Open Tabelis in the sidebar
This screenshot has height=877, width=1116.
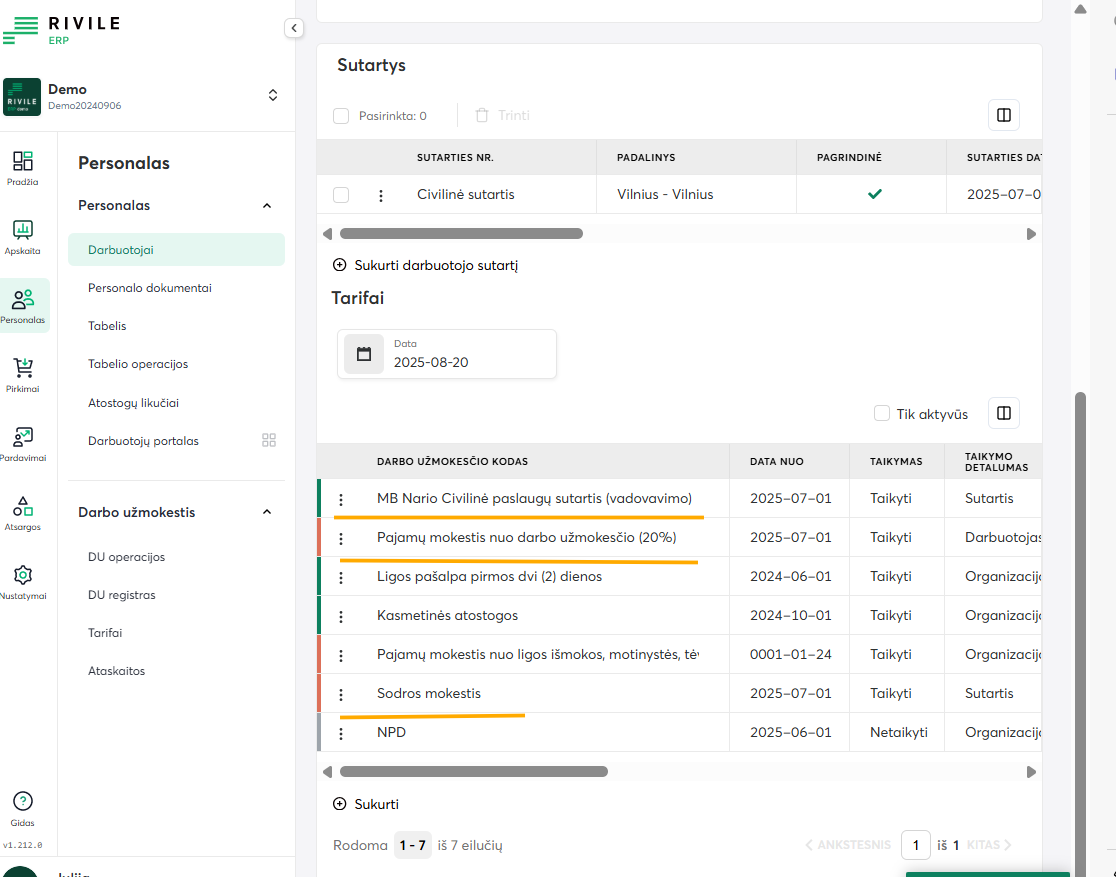click(x=107, y=326)
